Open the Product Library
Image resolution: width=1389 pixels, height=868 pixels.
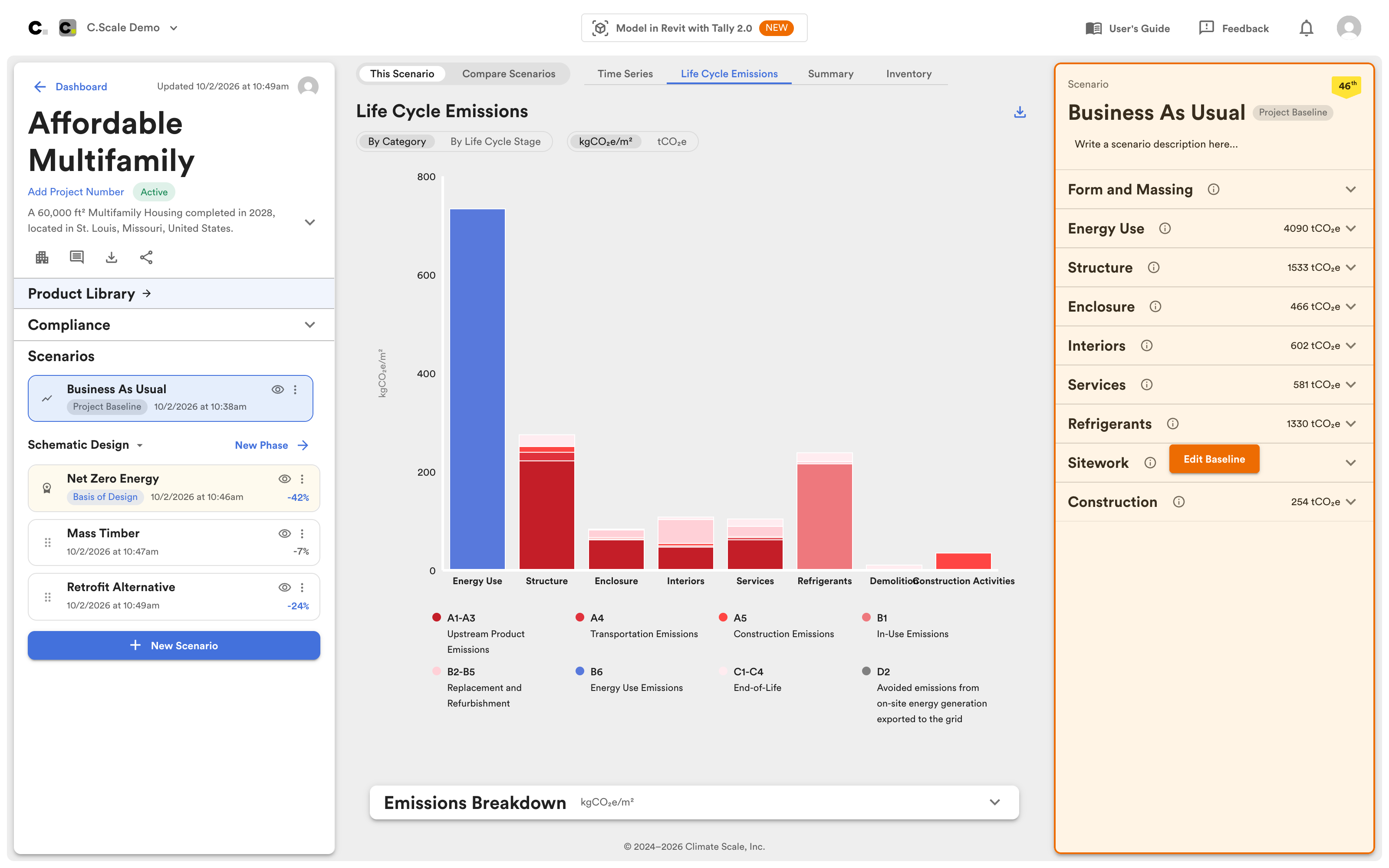(x=173, y=294)
